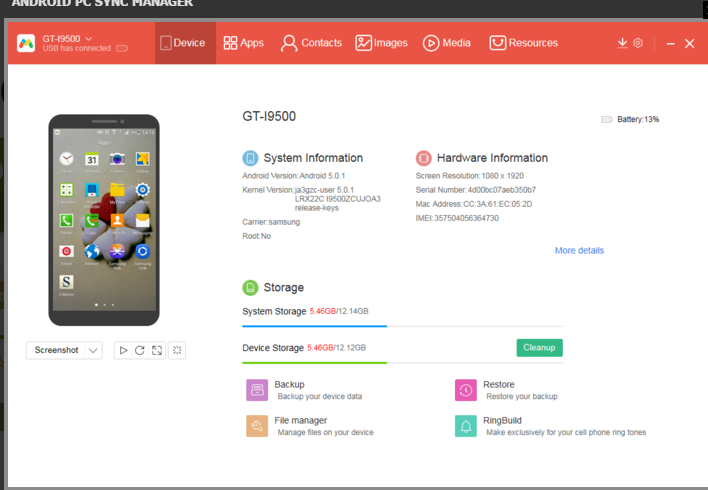Go to the Images tab

[382, 43]
